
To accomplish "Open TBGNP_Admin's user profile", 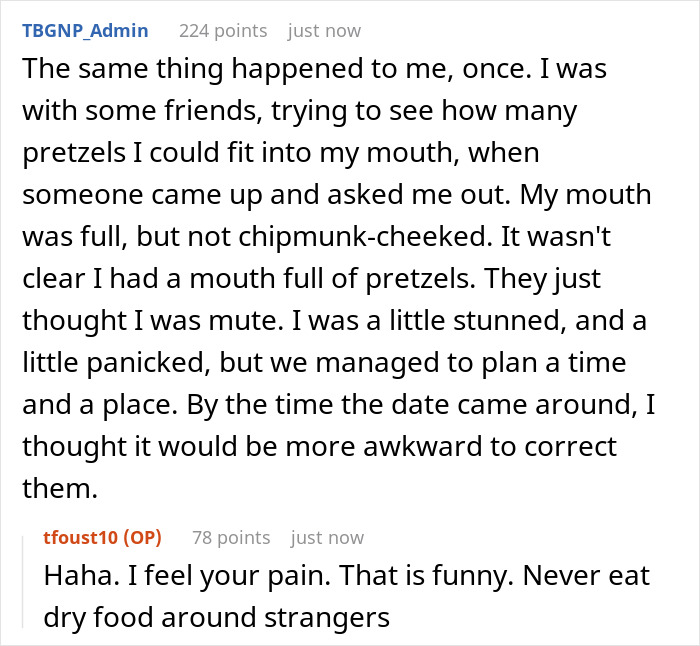I will click(x=85, y=31).
